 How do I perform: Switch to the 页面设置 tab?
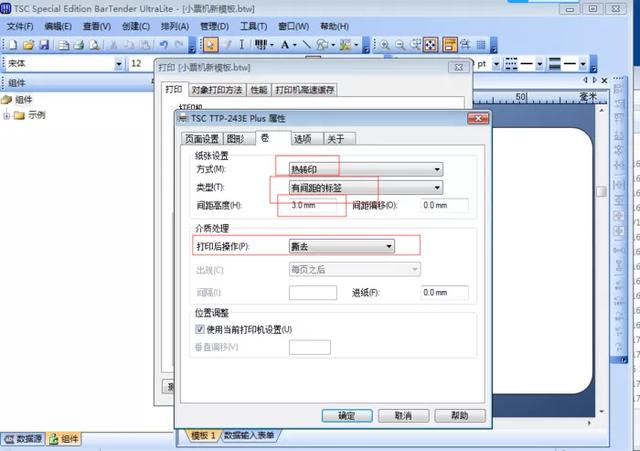coord(202,139)
